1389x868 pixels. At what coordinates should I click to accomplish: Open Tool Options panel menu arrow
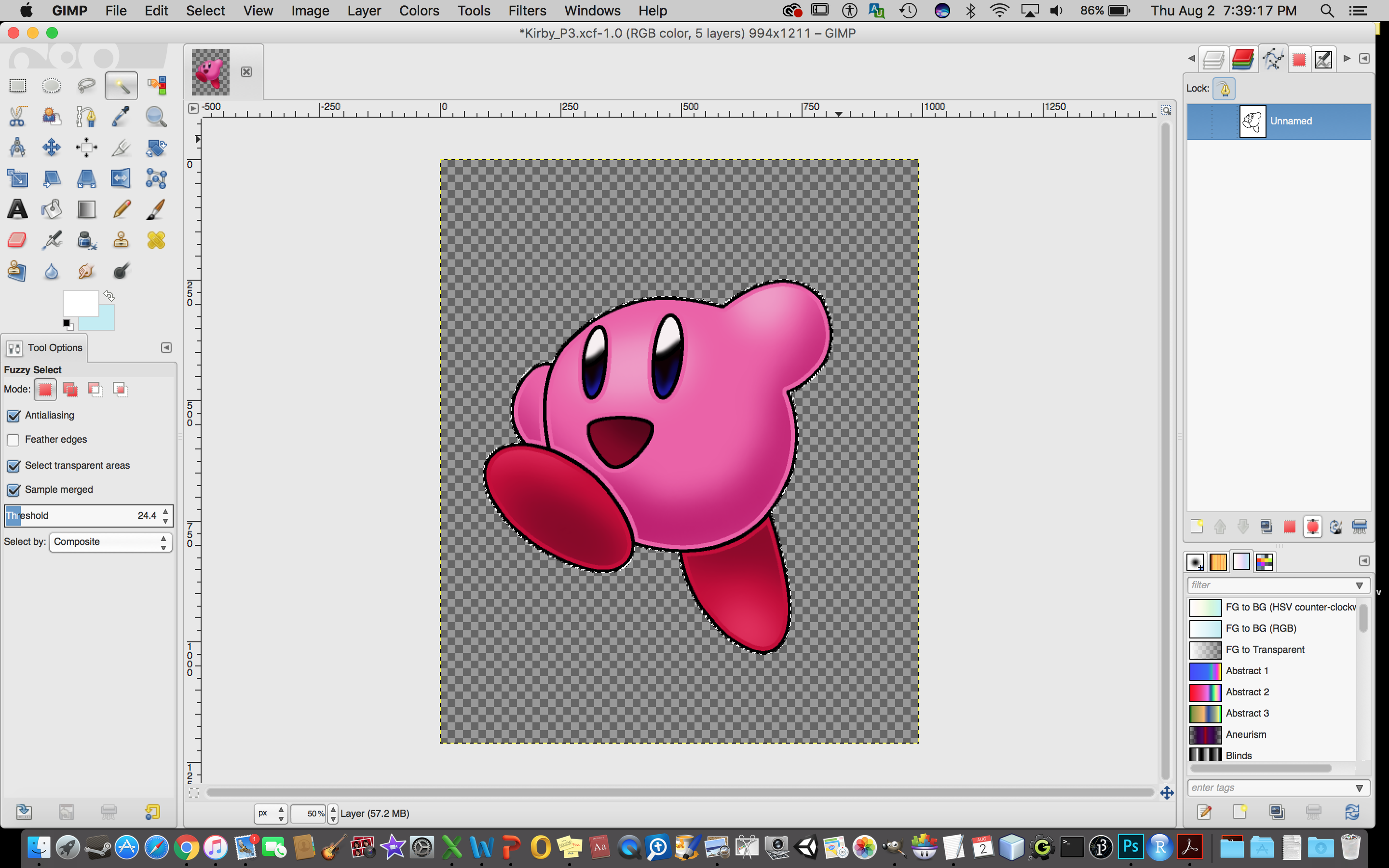(x=166, y=348)
